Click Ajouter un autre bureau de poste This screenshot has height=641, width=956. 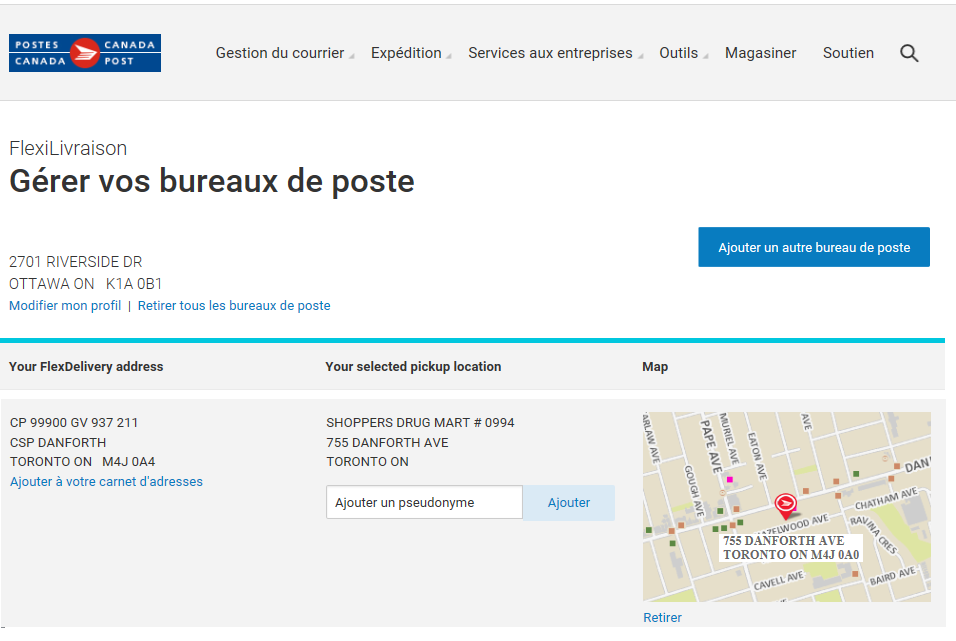814,247
